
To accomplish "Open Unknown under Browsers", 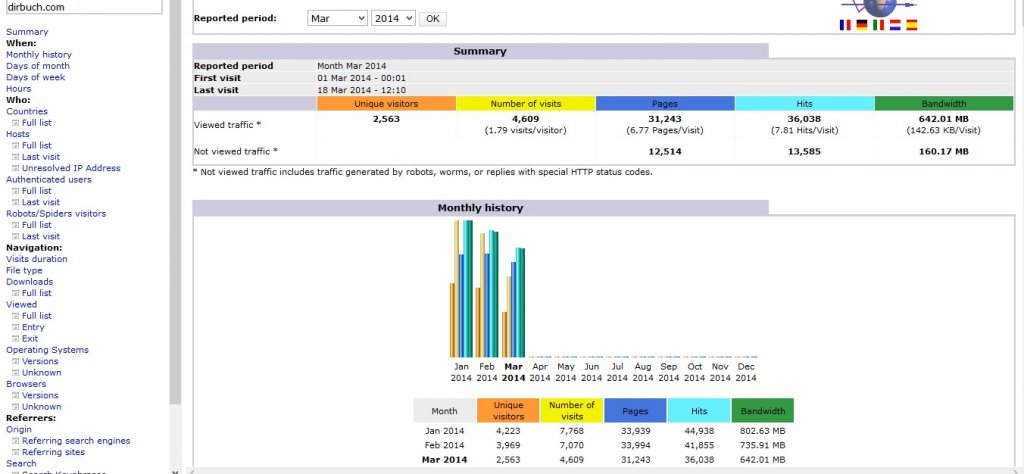I will coord(42,407).
